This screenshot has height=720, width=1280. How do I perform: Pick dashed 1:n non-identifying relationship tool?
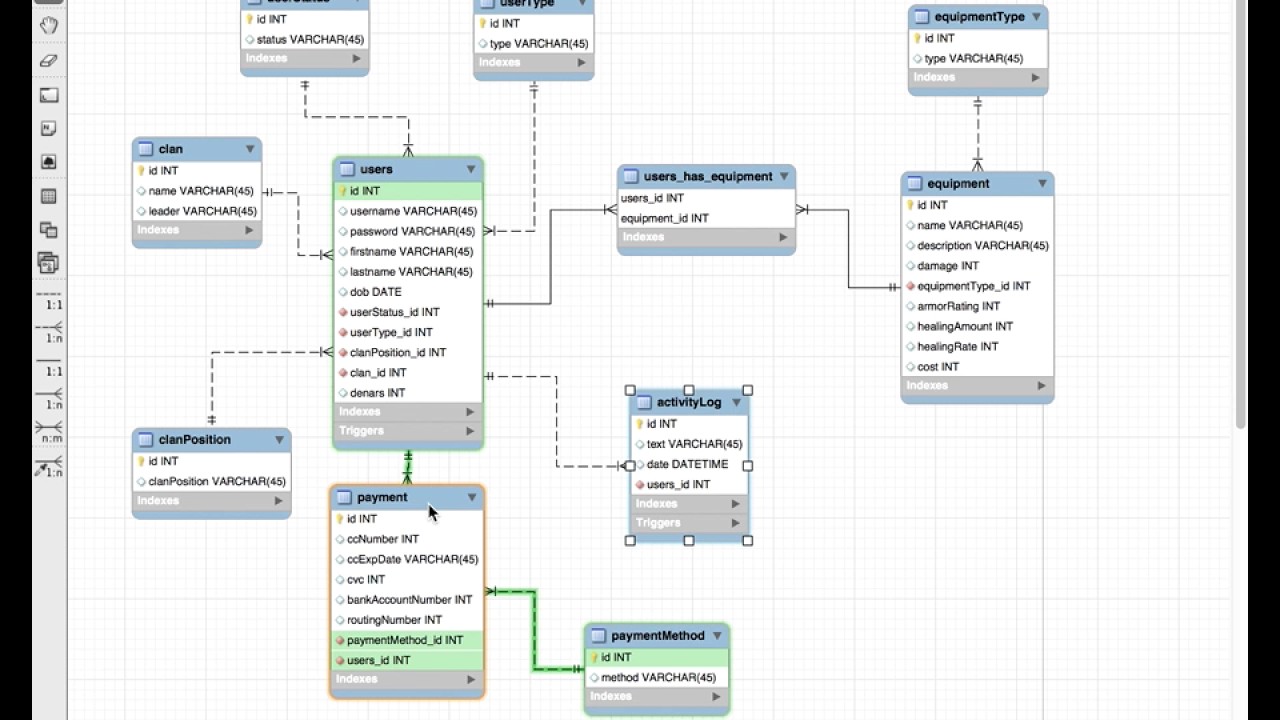tap(50, 333)
